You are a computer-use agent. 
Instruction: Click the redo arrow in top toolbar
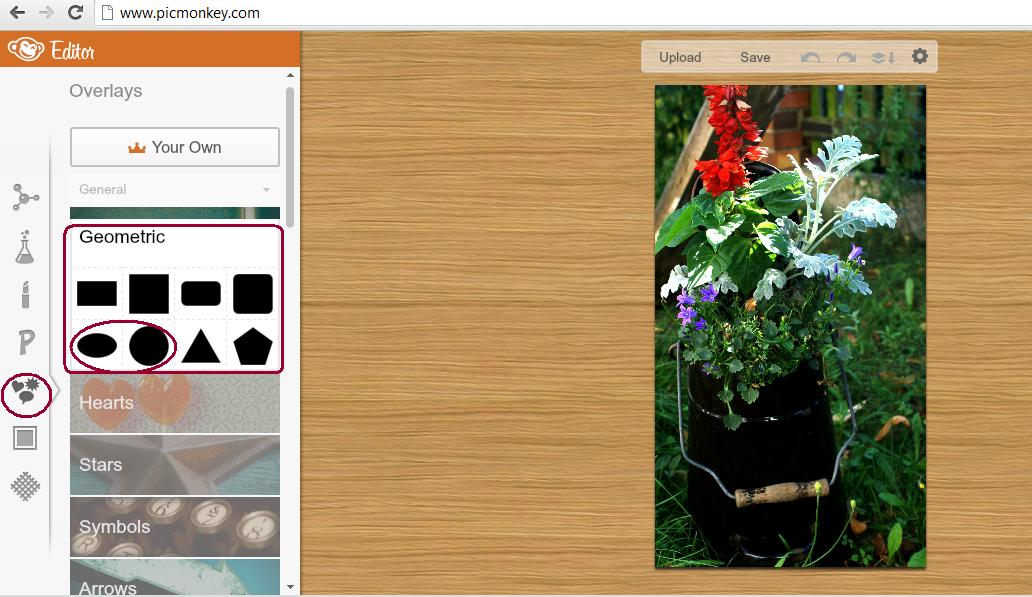tap(846, 57)
